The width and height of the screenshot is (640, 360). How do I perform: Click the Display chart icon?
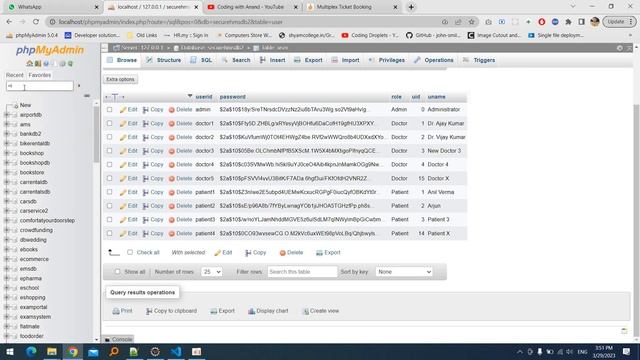pos(251,311)
